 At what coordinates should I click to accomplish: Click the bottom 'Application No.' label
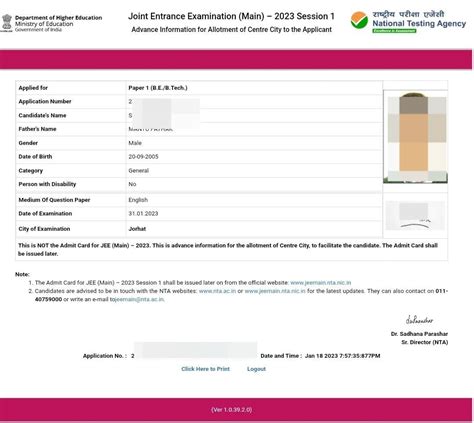pos(105,356)
